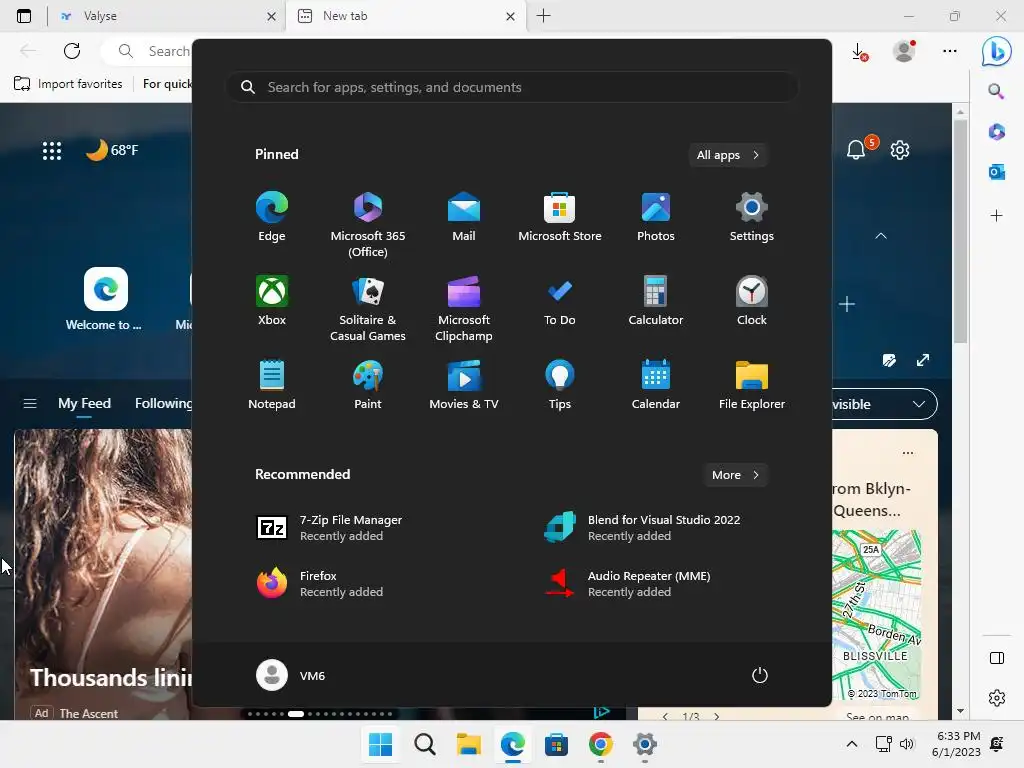This screenshot has height=768, width=1024.
Task: Open Edge Settings and more menu
Action: (x=950, y=51)
